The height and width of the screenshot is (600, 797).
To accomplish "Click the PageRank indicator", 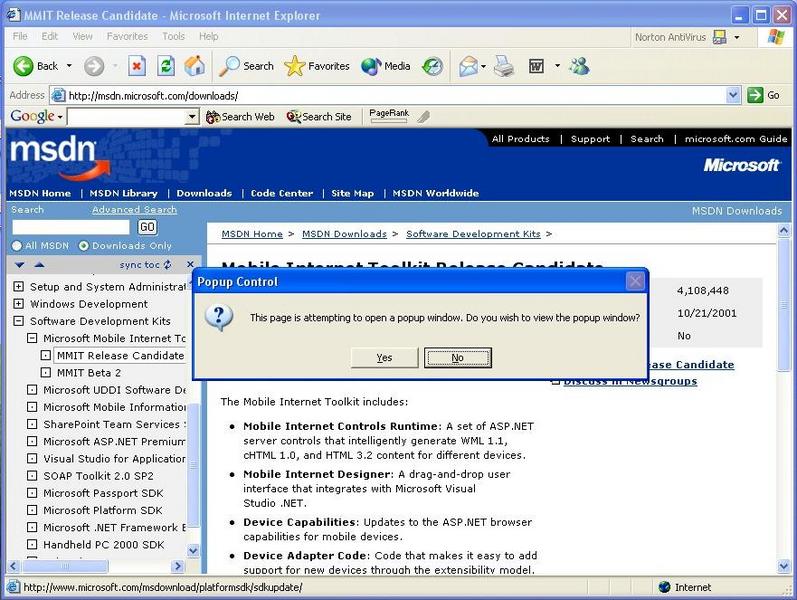I will coord(389,115).
